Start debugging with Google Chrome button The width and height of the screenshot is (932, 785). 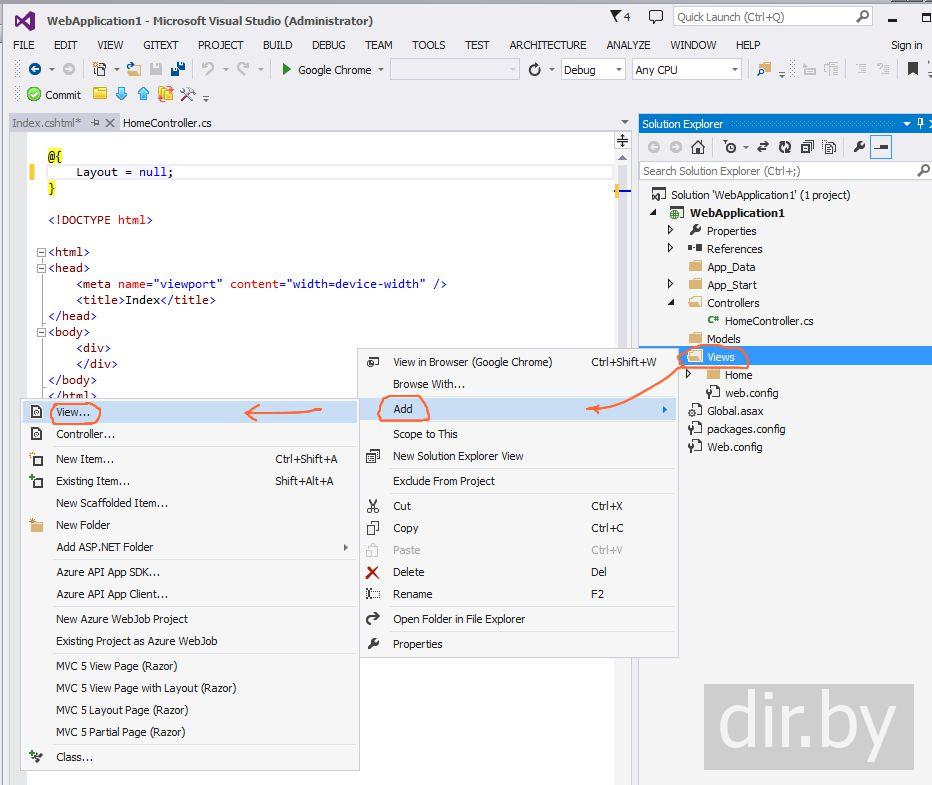pyautogui.click(x=326, y=70)
